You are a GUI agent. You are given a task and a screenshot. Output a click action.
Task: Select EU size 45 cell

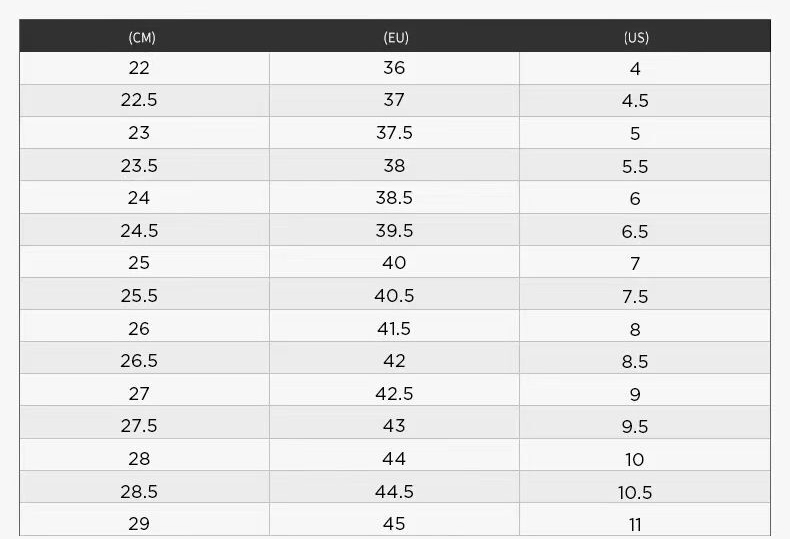tap(394, 524)
